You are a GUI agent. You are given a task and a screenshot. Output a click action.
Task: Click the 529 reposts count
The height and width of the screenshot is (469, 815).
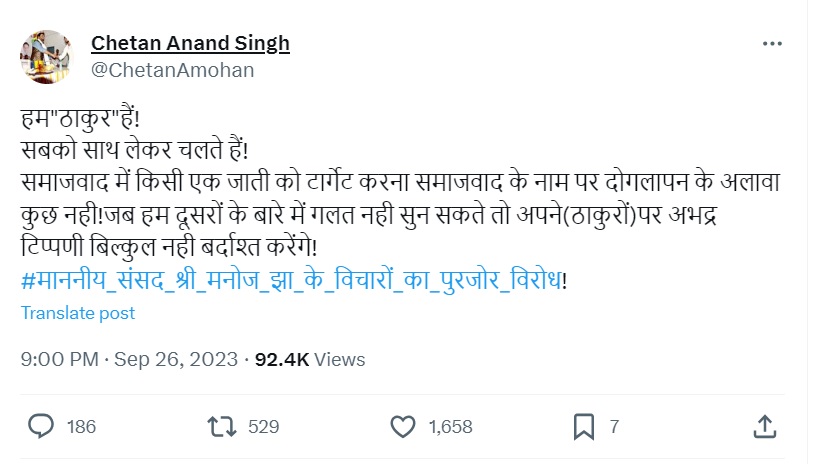(x=262, y=427)
